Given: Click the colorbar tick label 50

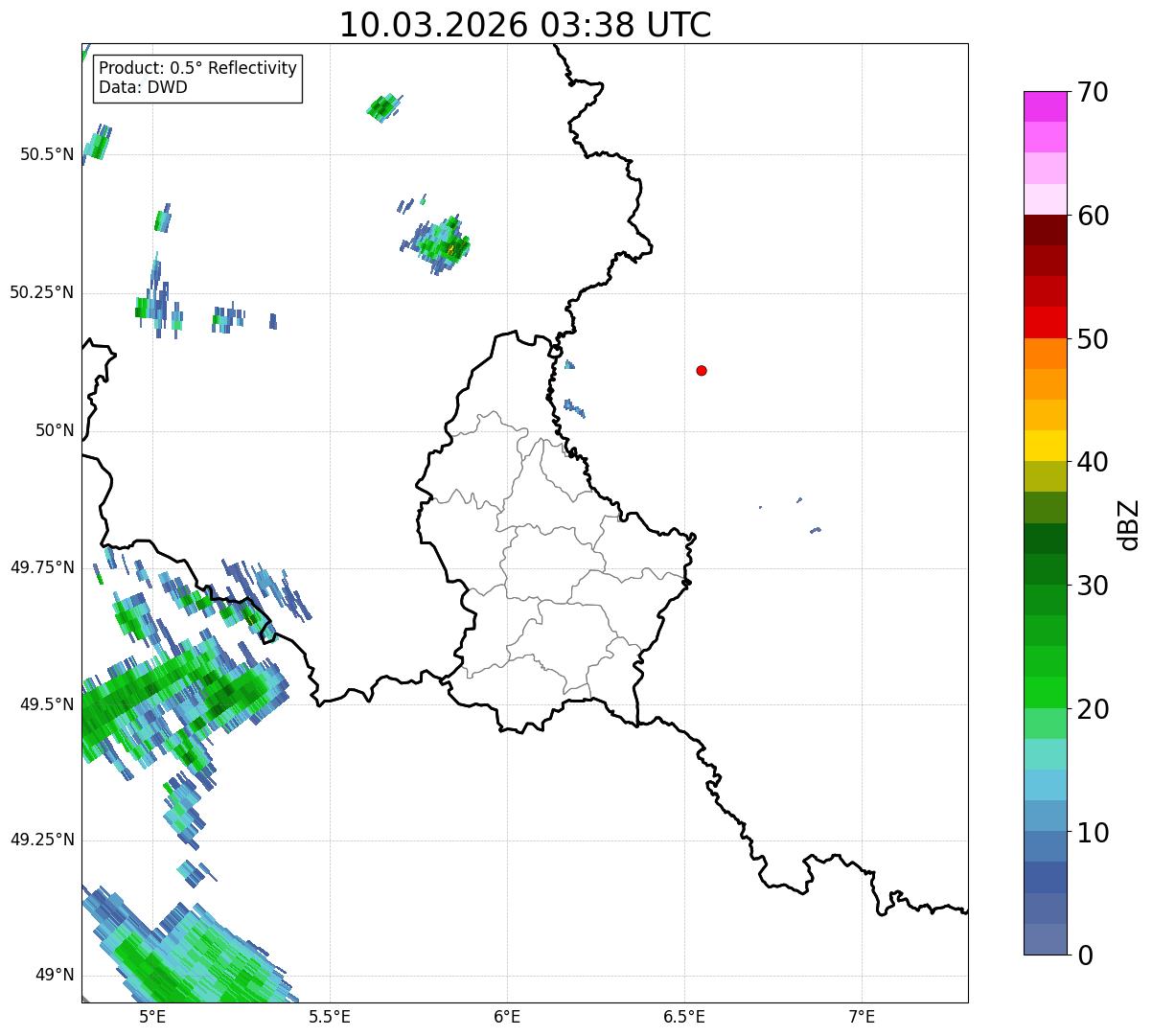Looking at the screenshot, I should click(1093, 339).
